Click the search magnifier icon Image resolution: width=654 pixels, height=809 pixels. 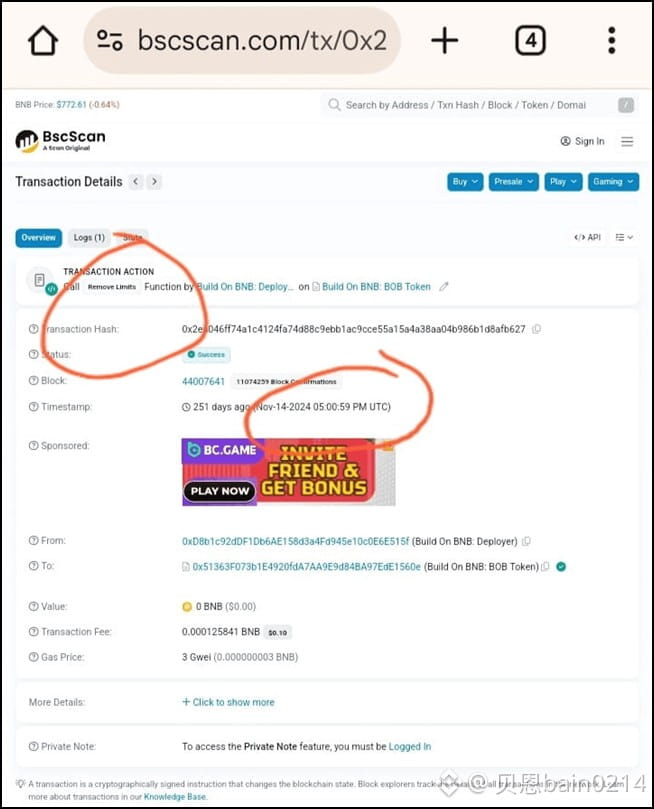pos(334,105)
